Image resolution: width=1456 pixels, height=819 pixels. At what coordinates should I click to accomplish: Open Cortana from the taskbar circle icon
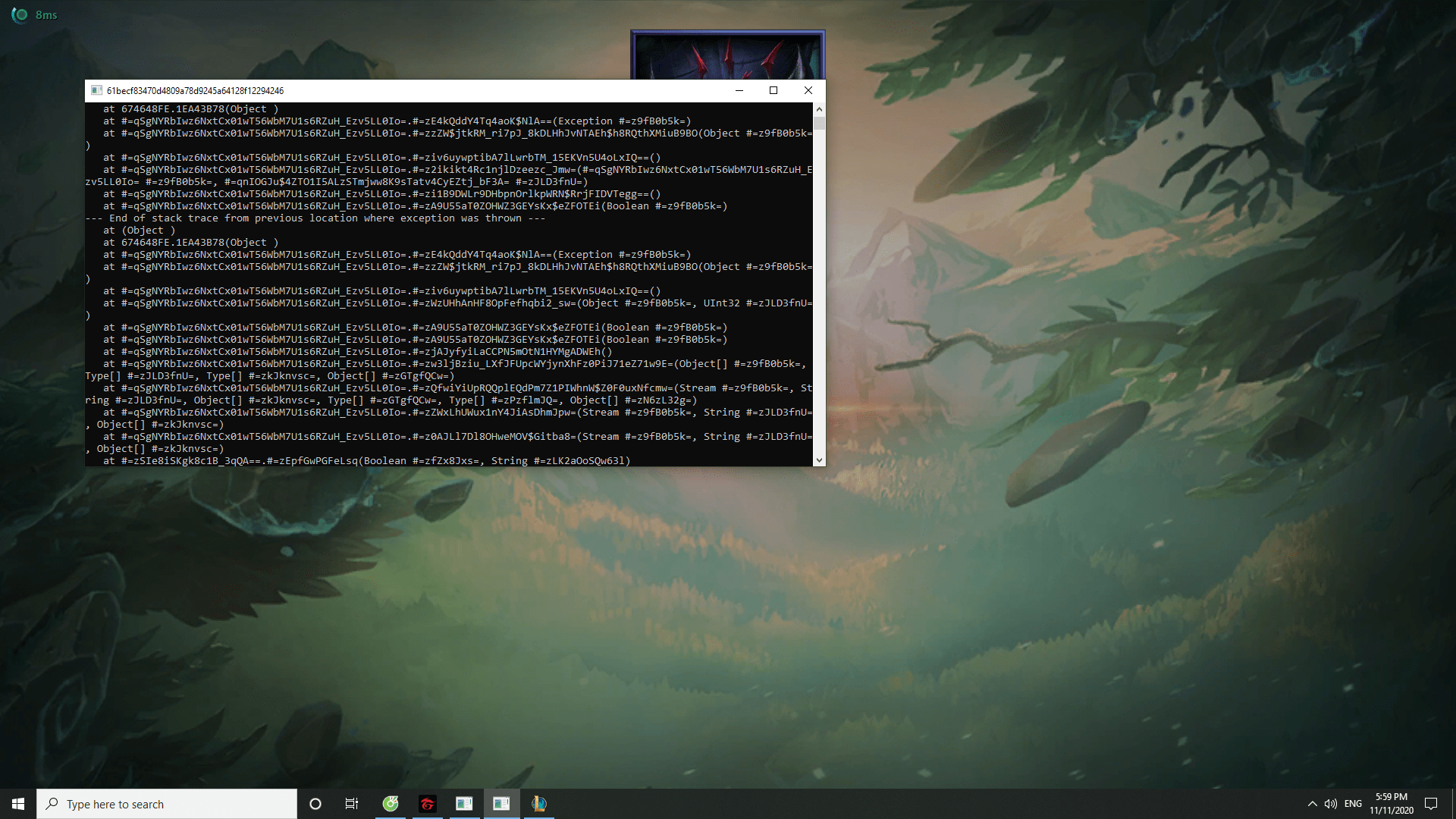coord(315,804)
